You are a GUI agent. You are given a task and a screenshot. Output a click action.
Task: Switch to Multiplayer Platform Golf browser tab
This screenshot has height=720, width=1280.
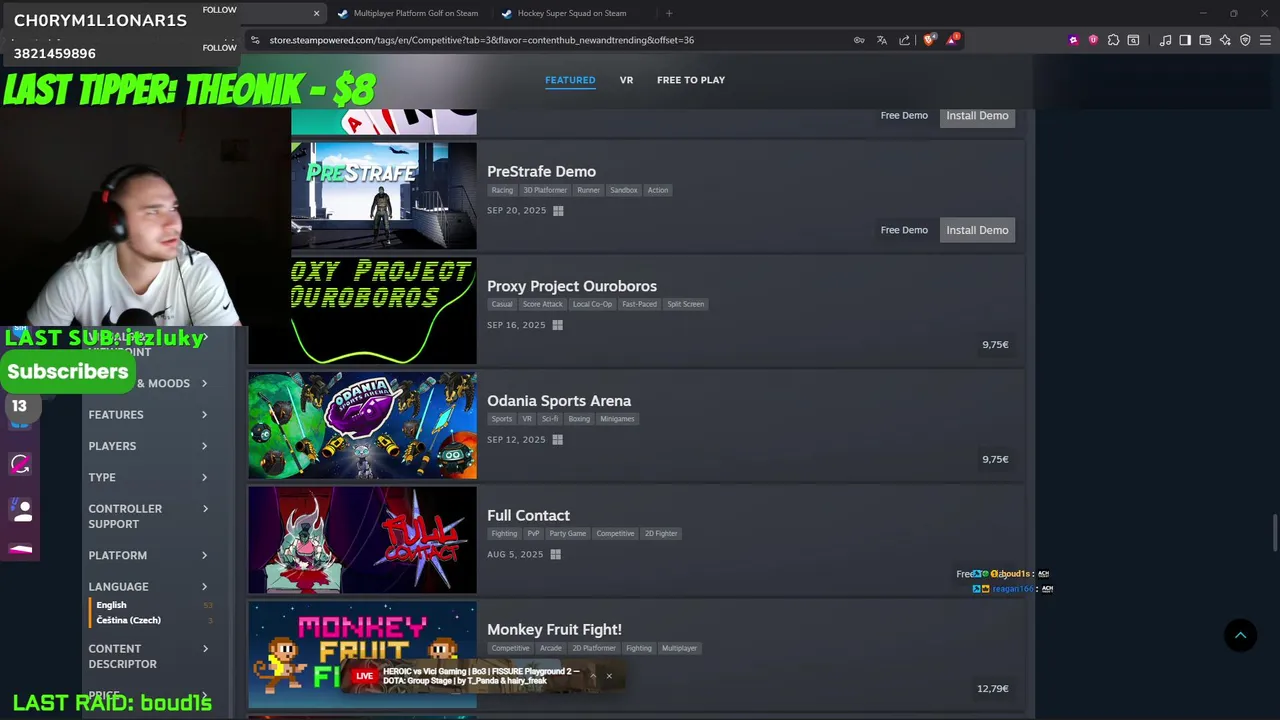[408, 13]
